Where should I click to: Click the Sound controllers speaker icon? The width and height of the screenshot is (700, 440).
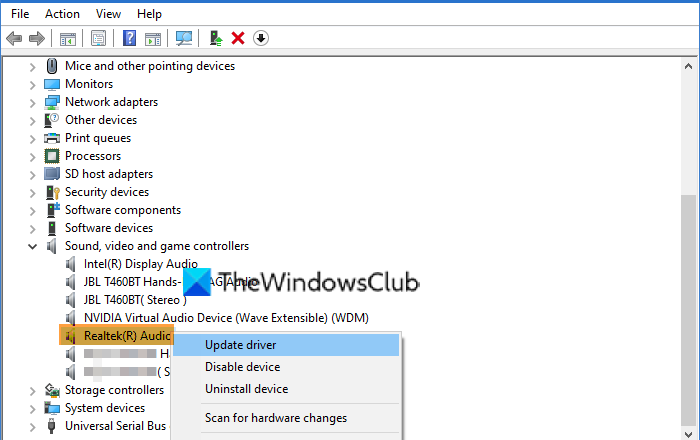point(52,246)
